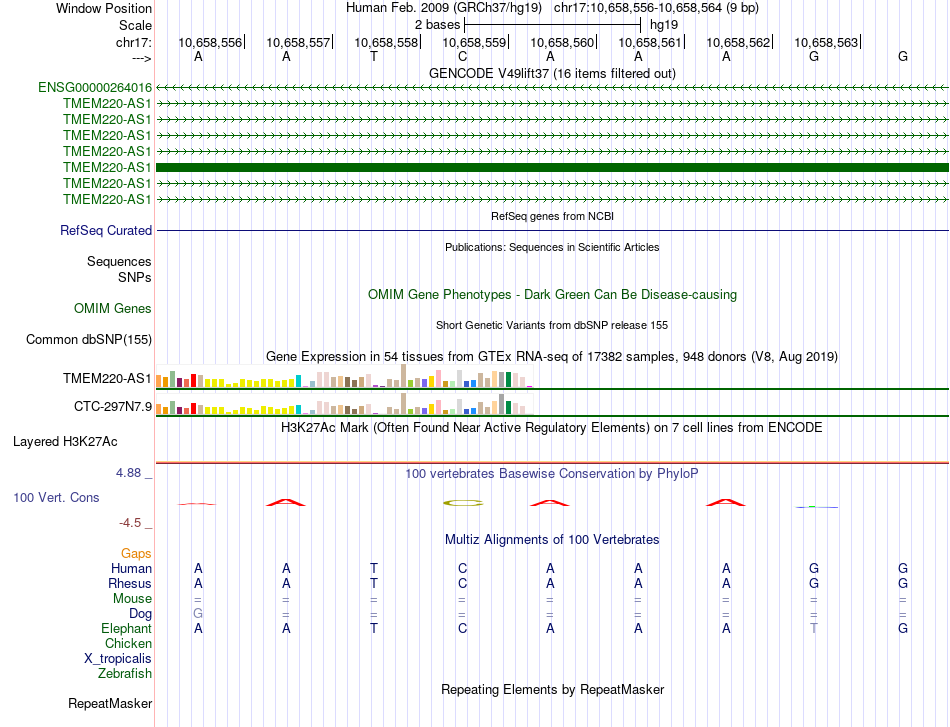Open 100 vertebrates Basewise Conservation by PhyloP title
The width and height of the screenshot is (950, 727).
tap(552, 474)
